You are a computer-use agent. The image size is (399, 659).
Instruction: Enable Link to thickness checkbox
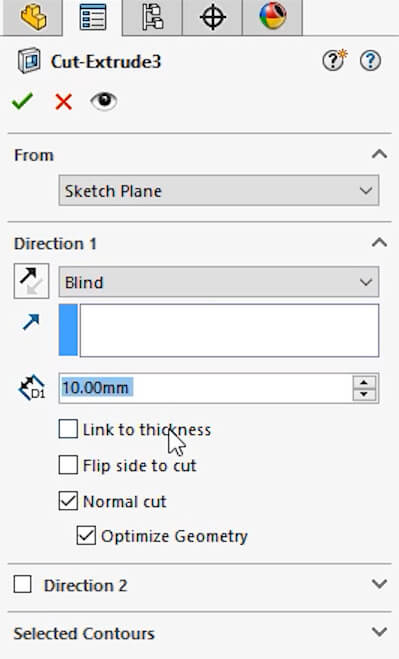pyautogui.click(x=68, y=429)
